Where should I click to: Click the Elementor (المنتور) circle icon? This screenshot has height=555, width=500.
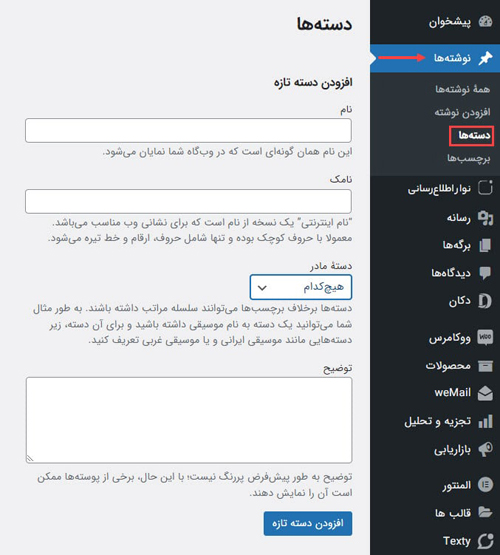click(485, 485)
